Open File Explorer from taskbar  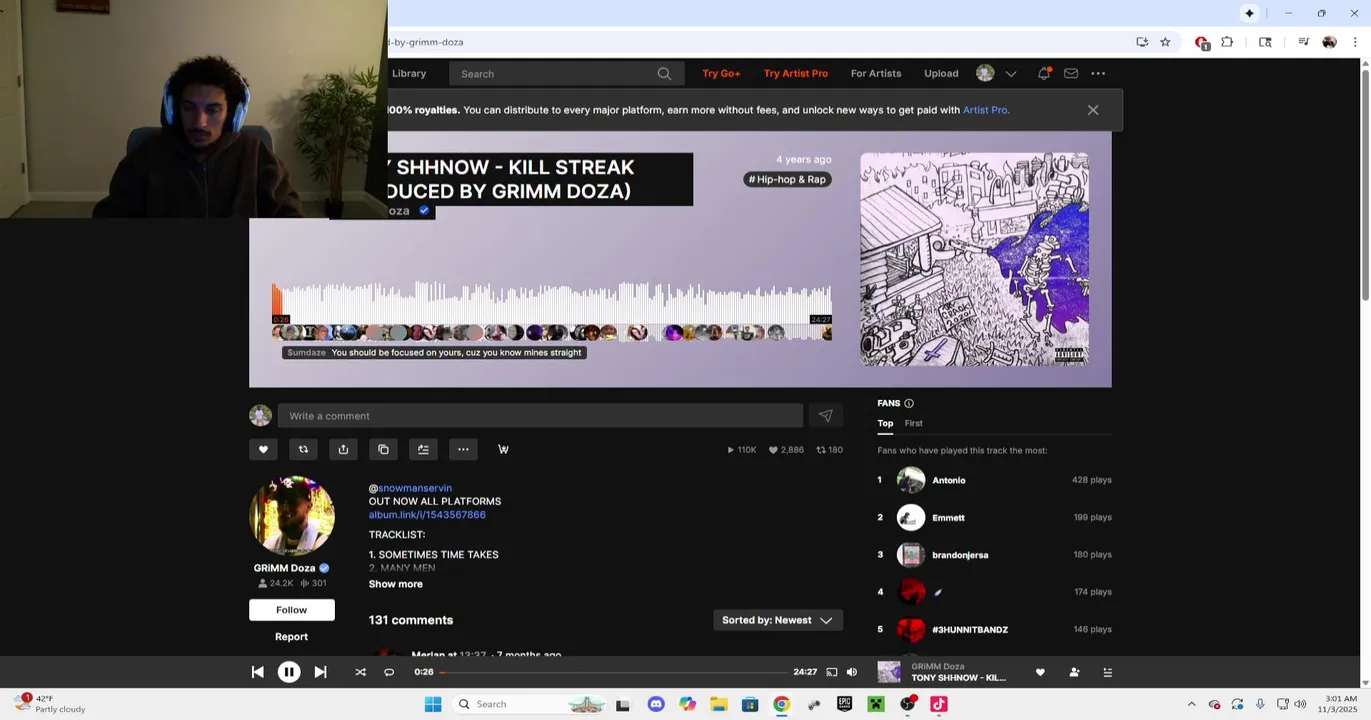click(718, 704)
